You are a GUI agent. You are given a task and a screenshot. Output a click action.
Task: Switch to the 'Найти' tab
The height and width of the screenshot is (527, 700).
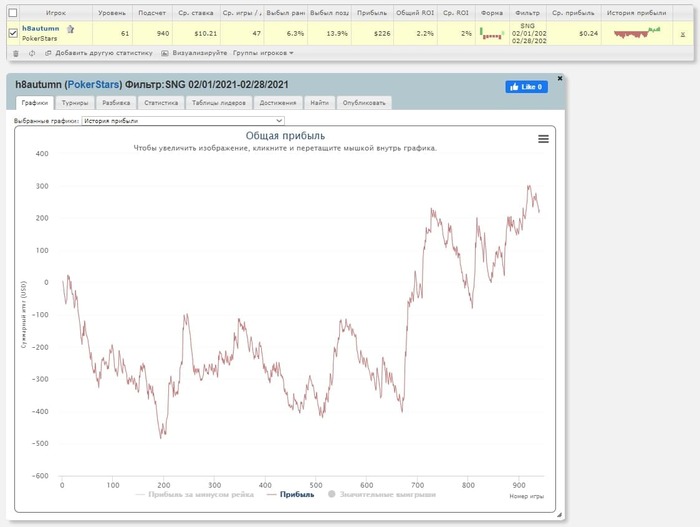pyautogui.click(x=320, y=103)
